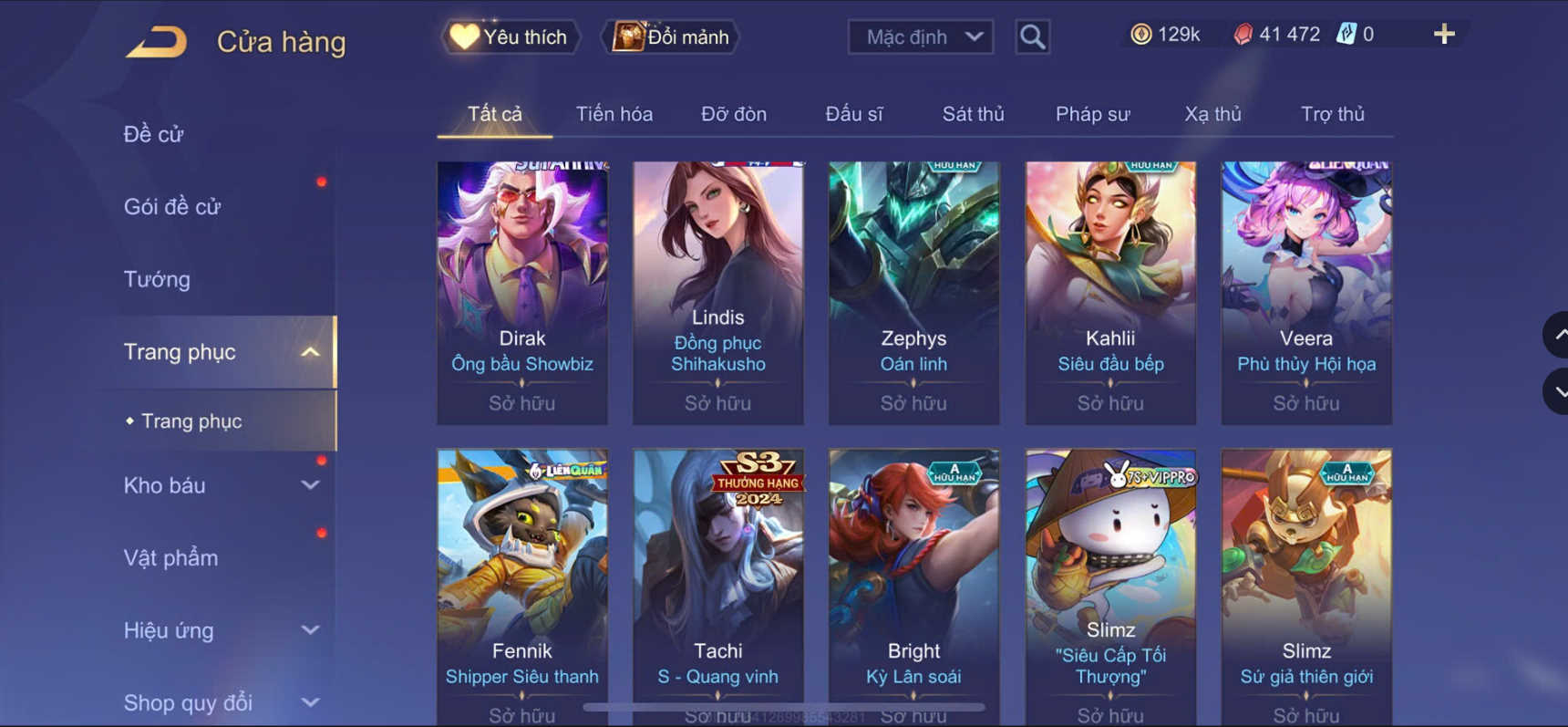Open the Mặc định sort dropdown
1568x727 pixels.
(x=921, y=36)
